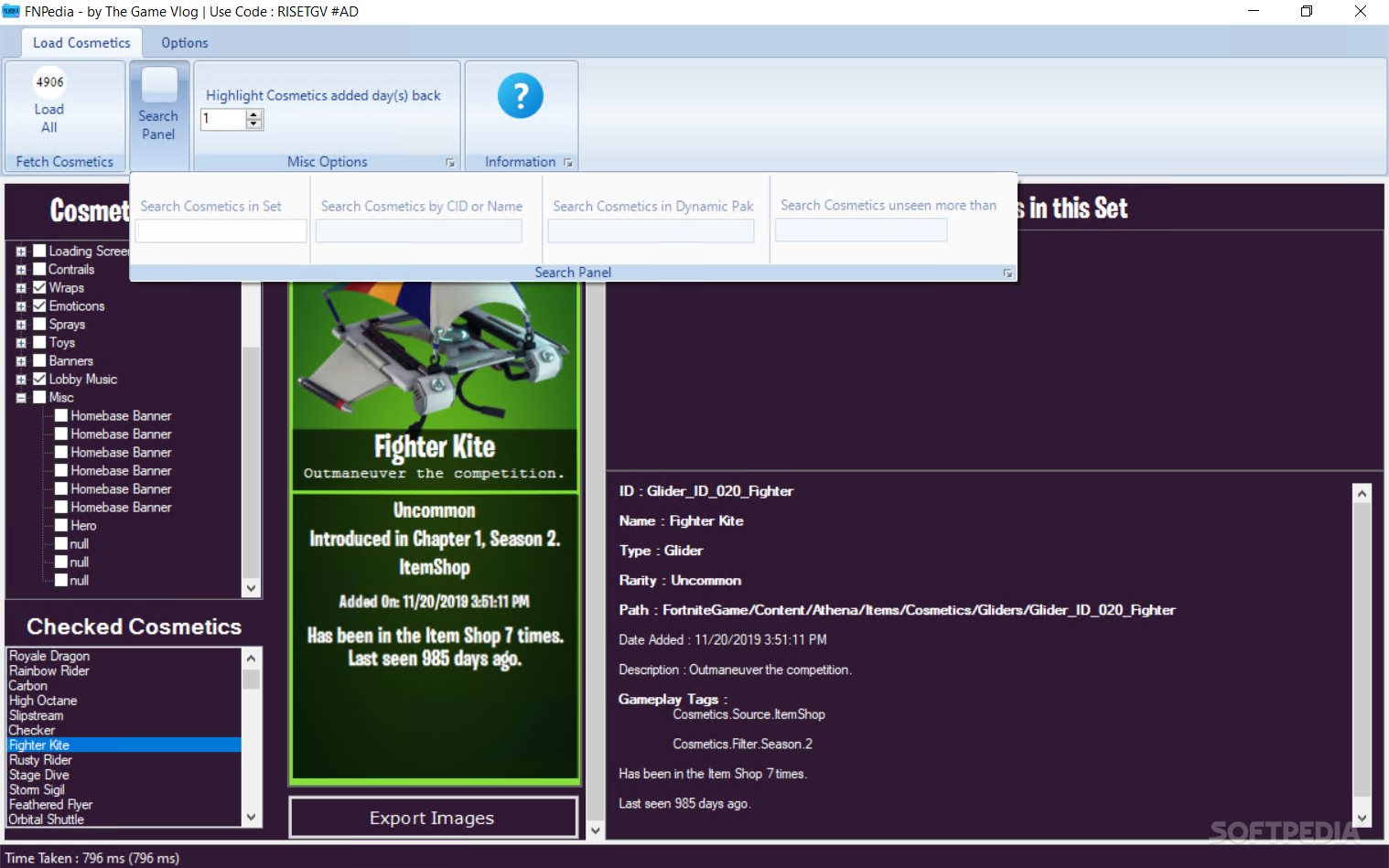The height and width of the screenshot is (868, 1389).
Task: Click the Path FortniteGame/Content line
Action: point(897,610)
